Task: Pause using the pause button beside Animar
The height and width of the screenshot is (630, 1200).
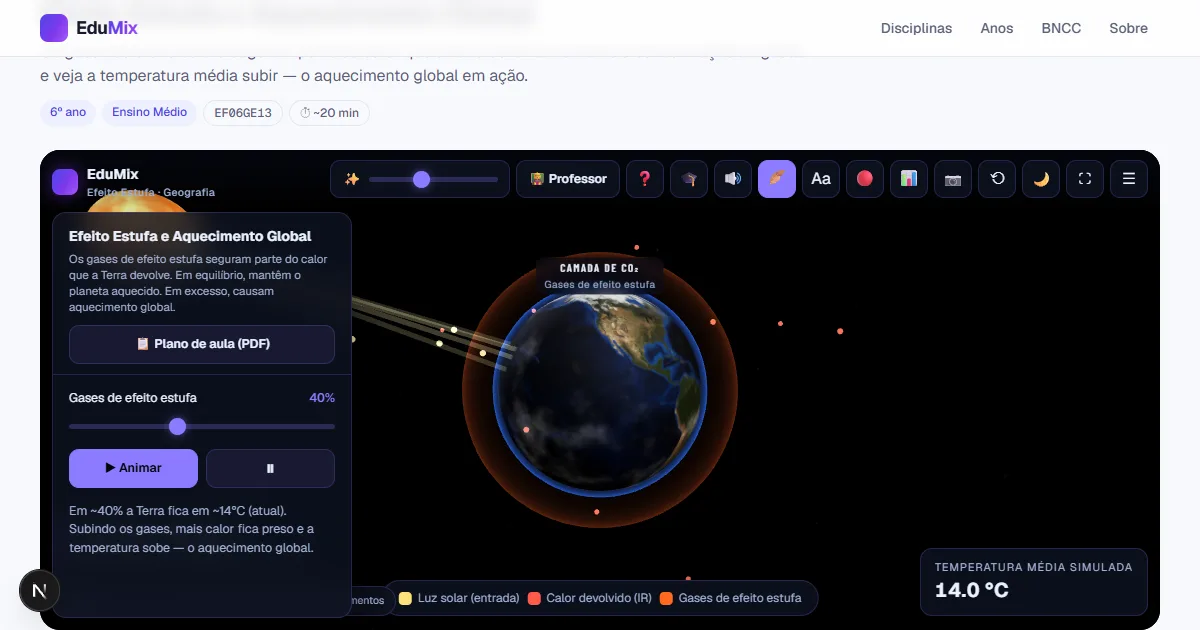Action: (270, 468)
